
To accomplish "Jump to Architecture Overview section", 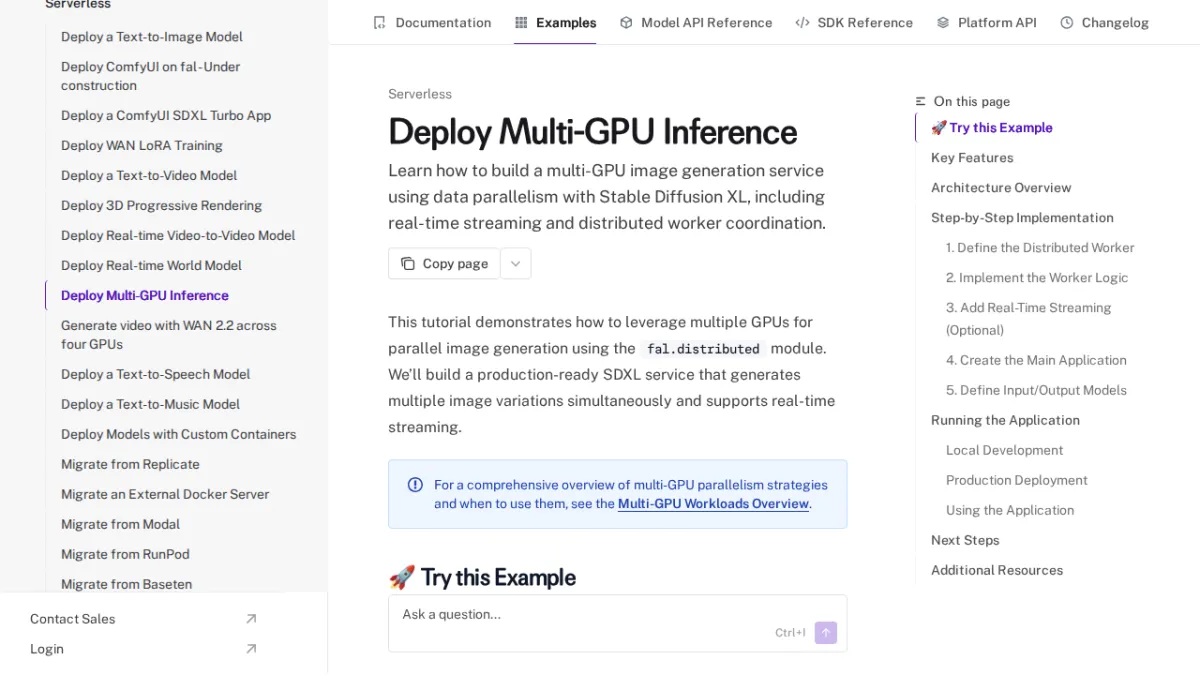I will (x=1001, y=188).
